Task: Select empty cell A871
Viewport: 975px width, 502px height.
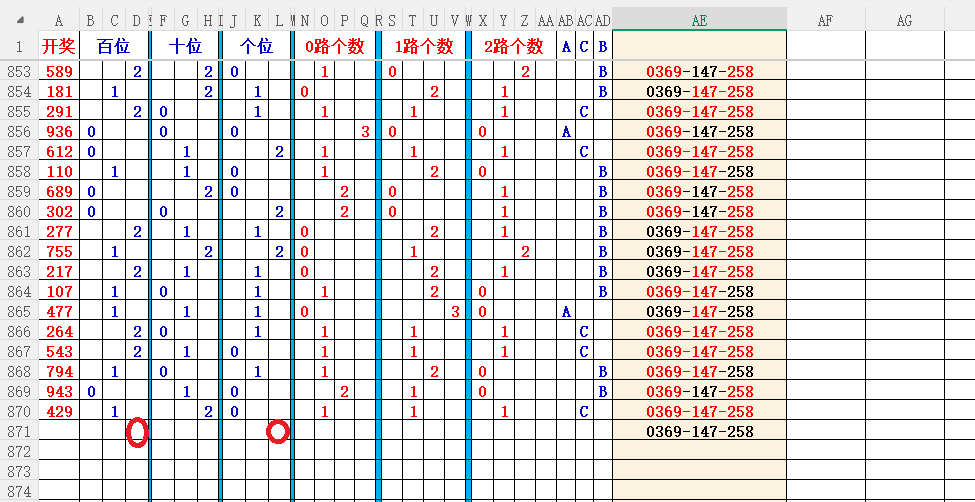Action: 59,430
